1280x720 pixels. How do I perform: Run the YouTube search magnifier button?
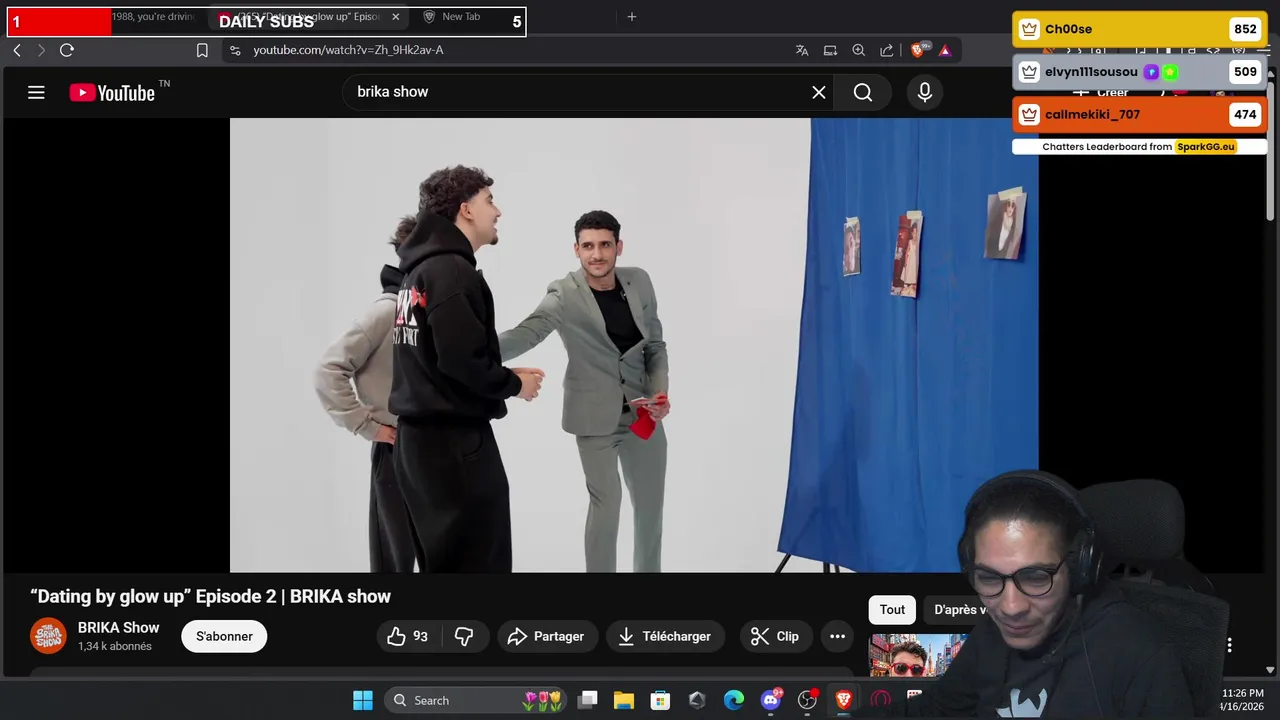pyautogui.click(x=863, y=92)
